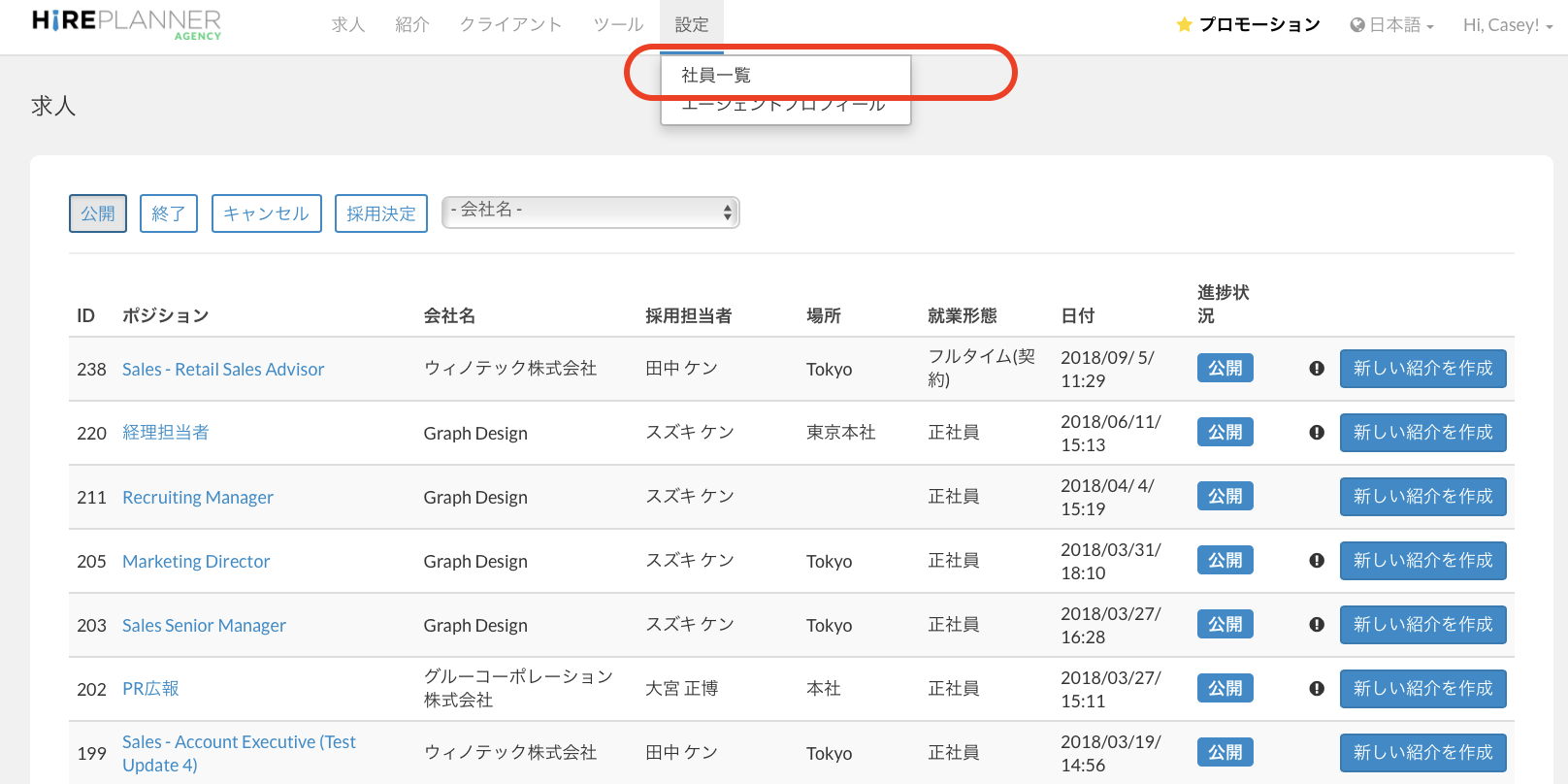
Task: Click the HirePlanner Agency logo
Action: [126, 24]
